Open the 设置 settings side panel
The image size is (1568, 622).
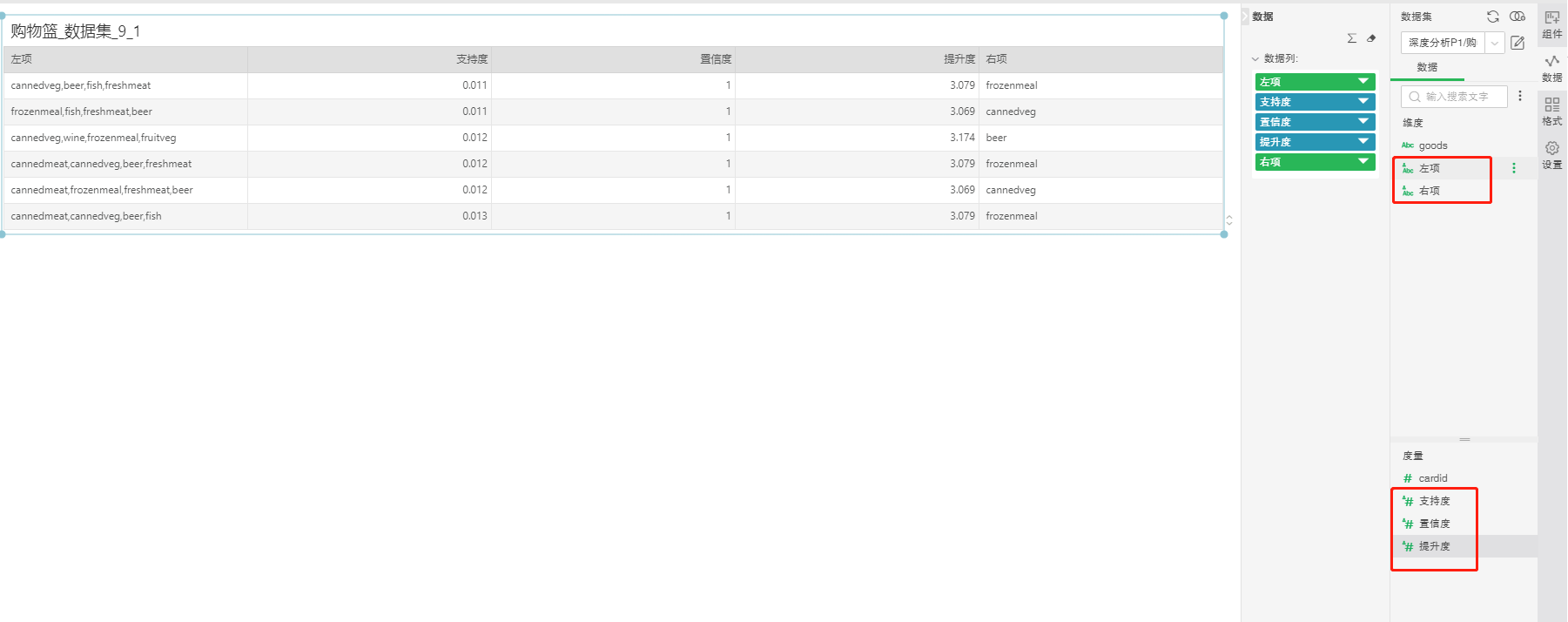point(1551,155)
